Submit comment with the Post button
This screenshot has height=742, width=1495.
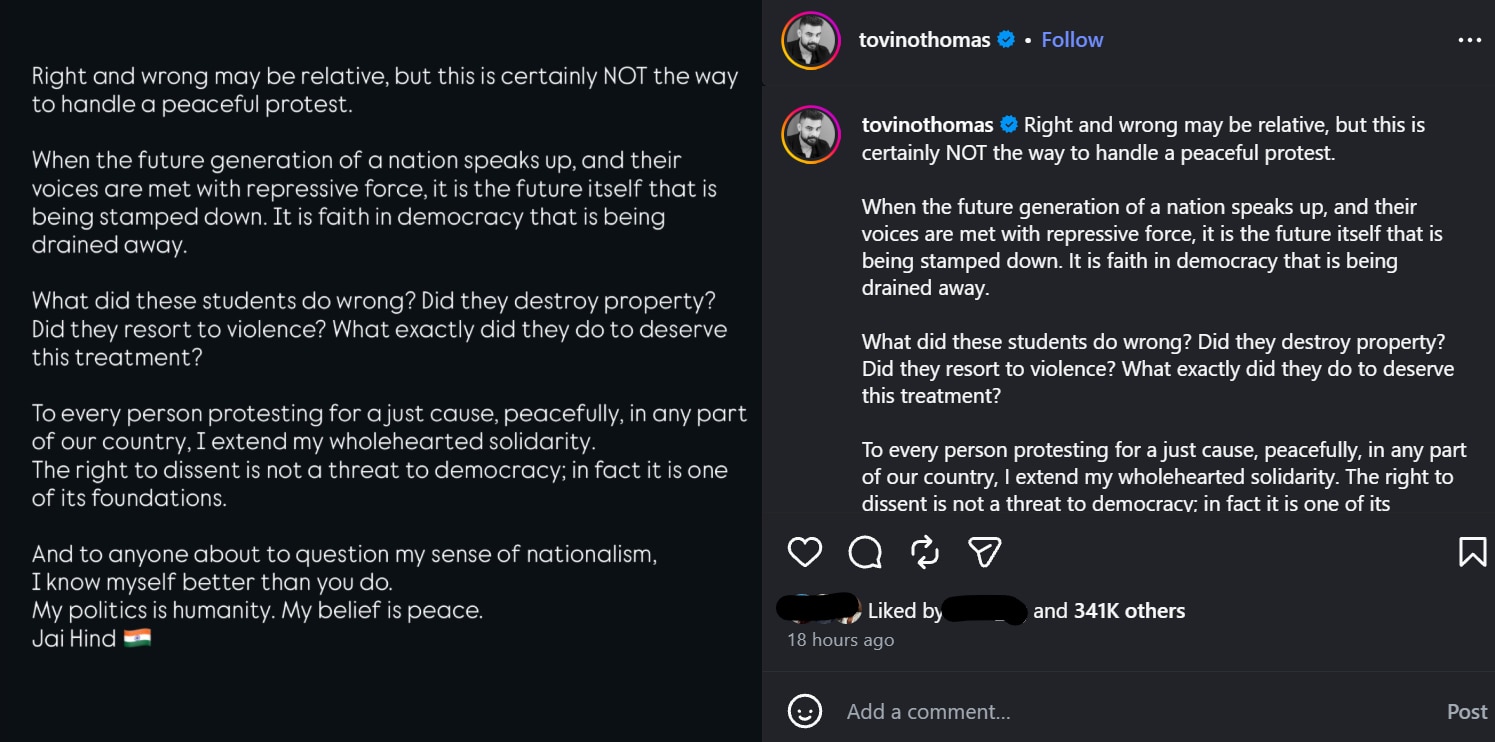click(x=1467, y=711)
